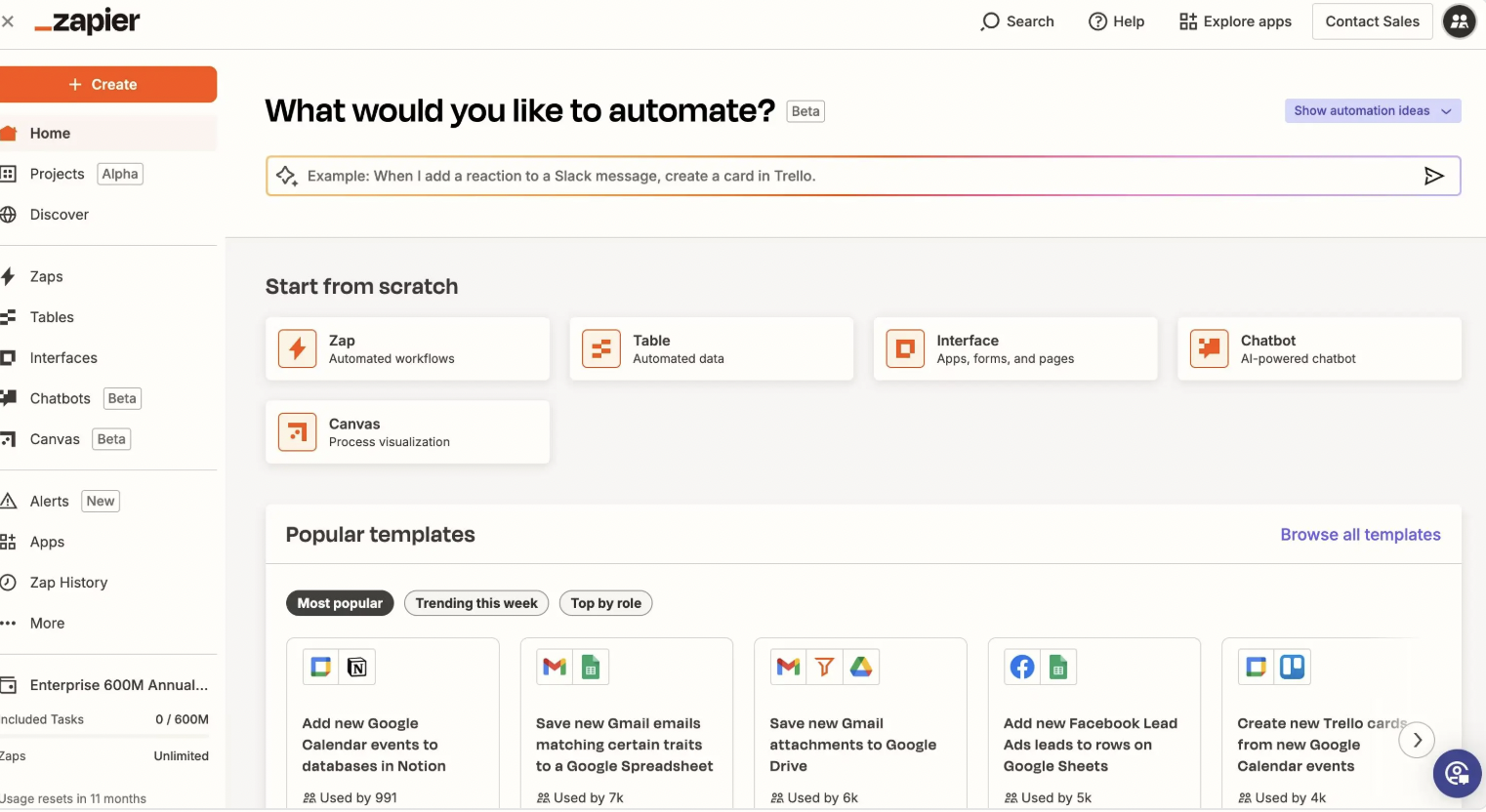Viewport: 1486px width, 812px height.
Task: Click the orange Create button
Action: [103, 85]
